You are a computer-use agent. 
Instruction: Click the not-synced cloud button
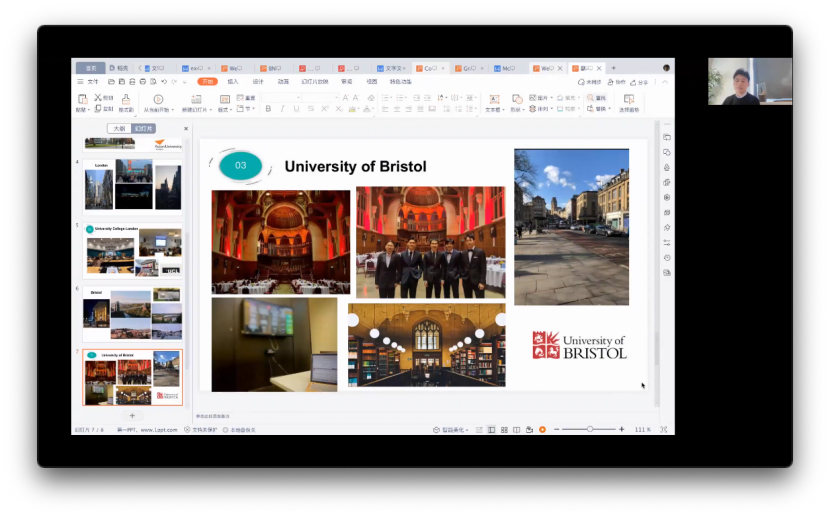coord(589,82)
